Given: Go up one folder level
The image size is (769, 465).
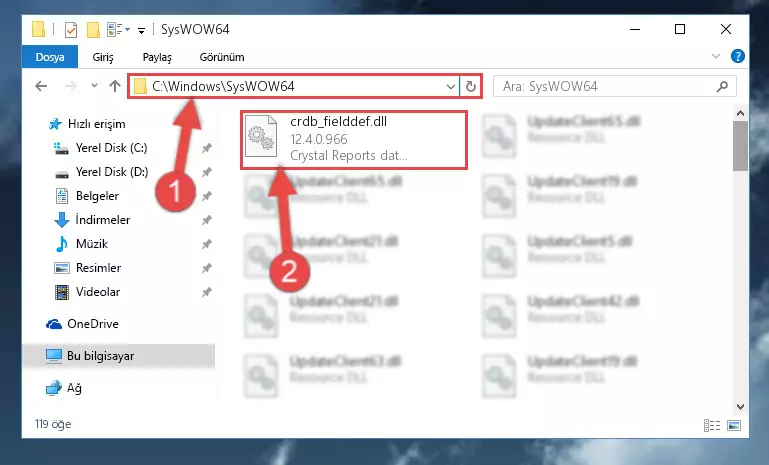Looking at the screenshot, I should [x=115, y=86].
